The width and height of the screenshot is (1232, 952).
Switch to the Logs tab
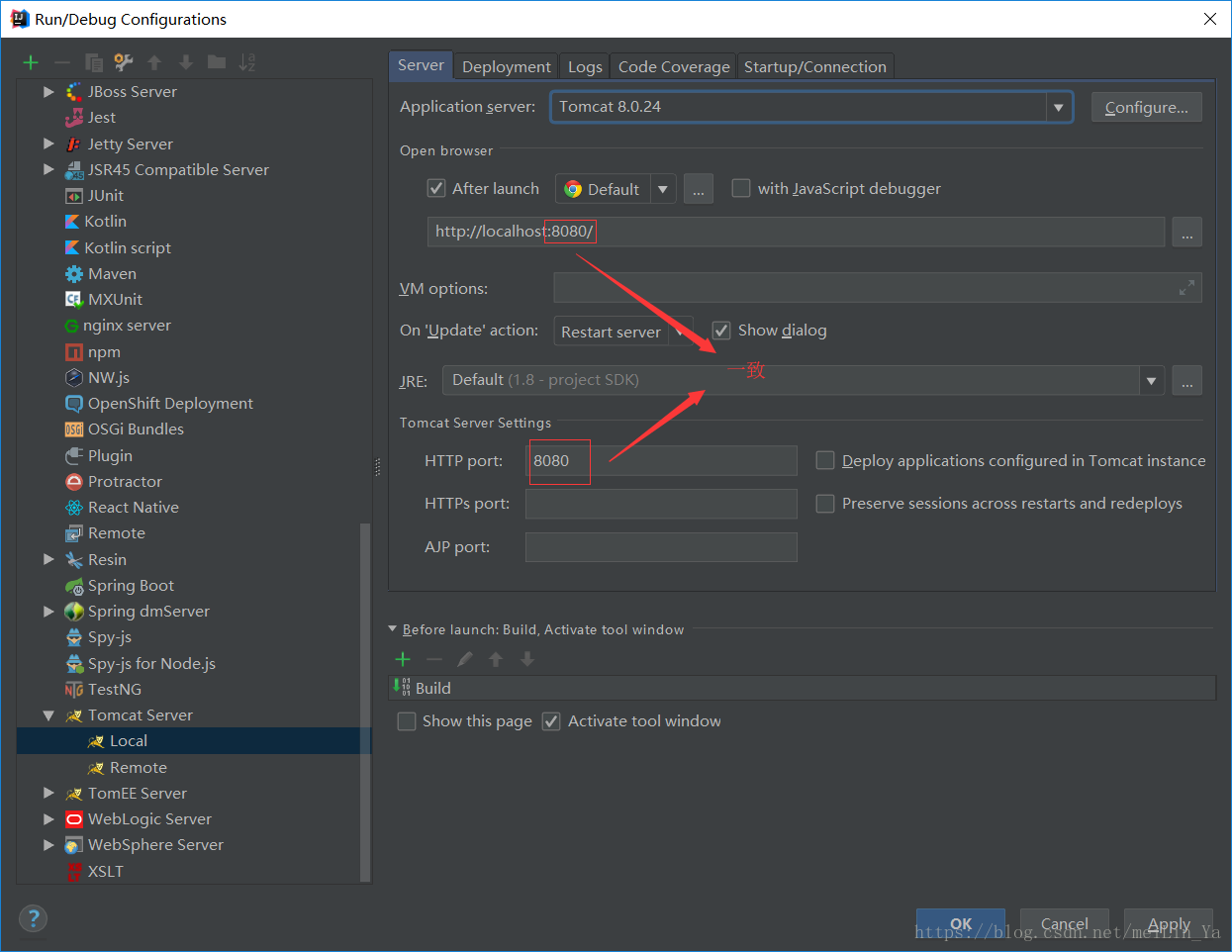click(585, 66)
